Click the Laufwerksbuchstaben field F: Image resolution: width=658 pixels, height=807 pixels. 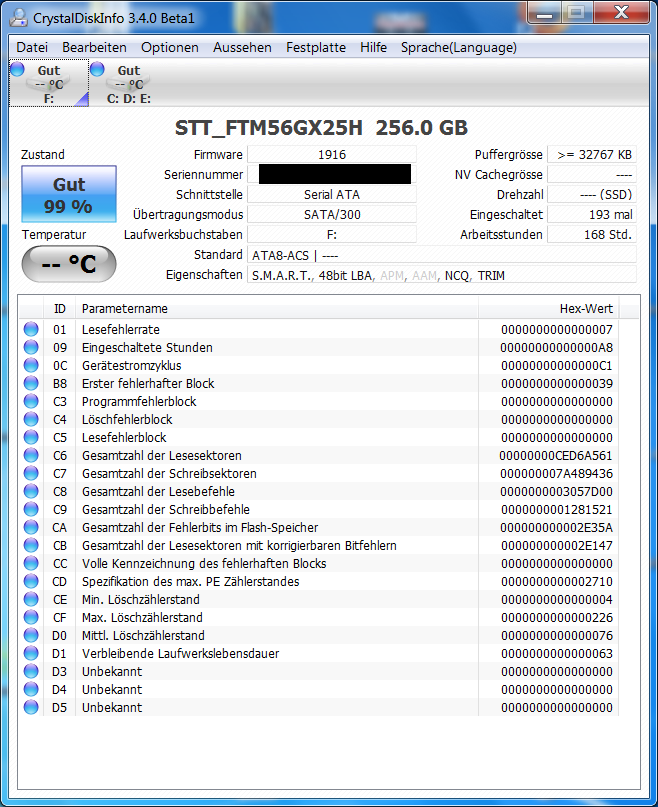coord(332,235)
